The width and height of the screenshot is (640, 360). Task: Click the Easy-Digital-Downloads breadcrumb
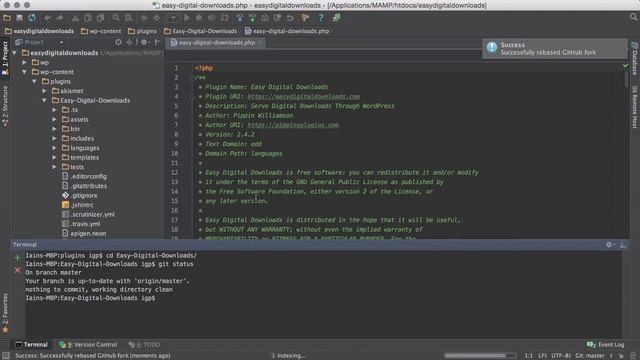click(200, 31)
